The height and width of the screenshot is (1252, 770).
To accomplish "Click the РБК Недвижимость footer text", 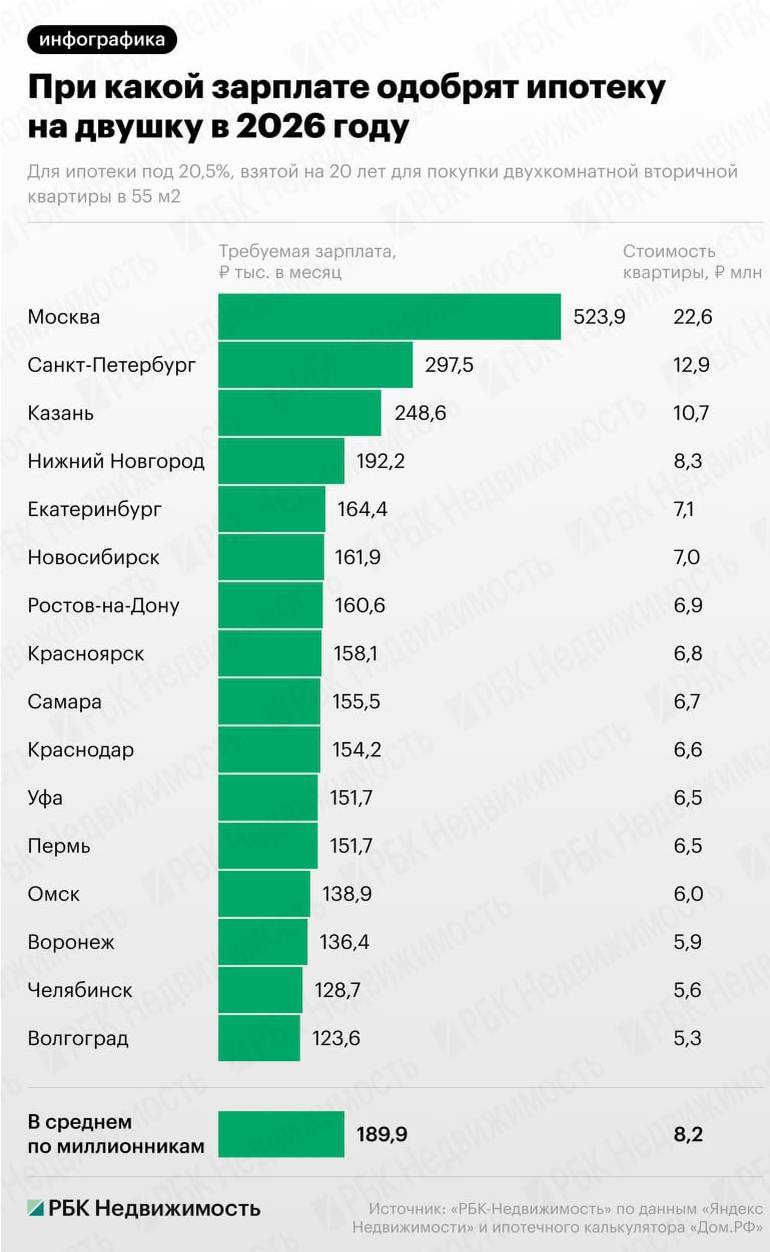I will tap(154, 1207).
